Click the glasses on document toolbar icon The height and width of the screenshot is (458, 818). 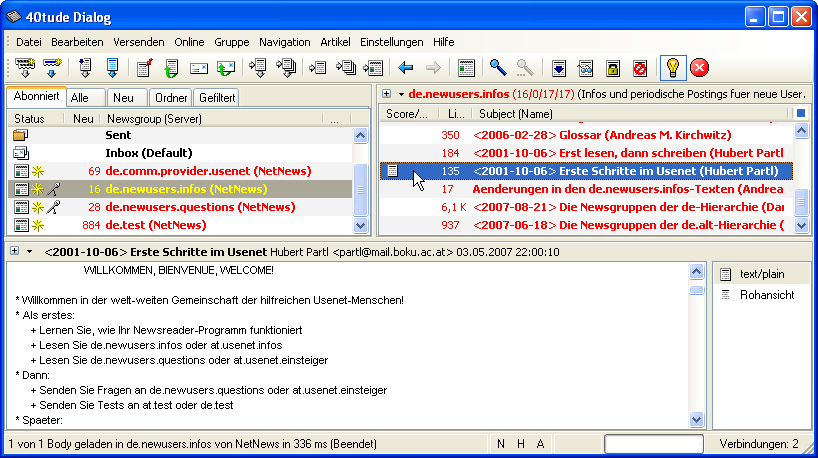pyautogui.click(x=586, y=68)
